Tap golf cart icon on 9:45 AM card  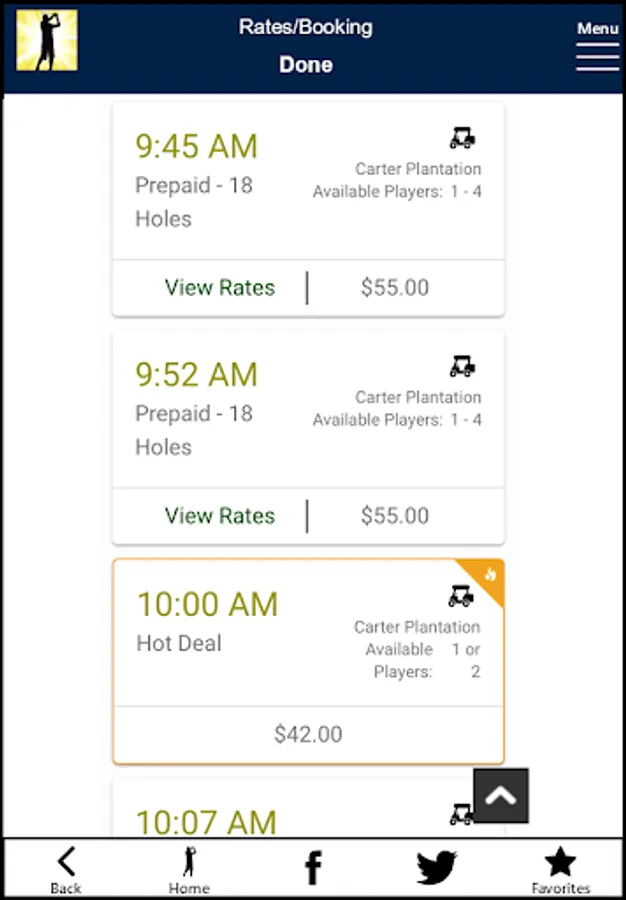coord(462,138)
